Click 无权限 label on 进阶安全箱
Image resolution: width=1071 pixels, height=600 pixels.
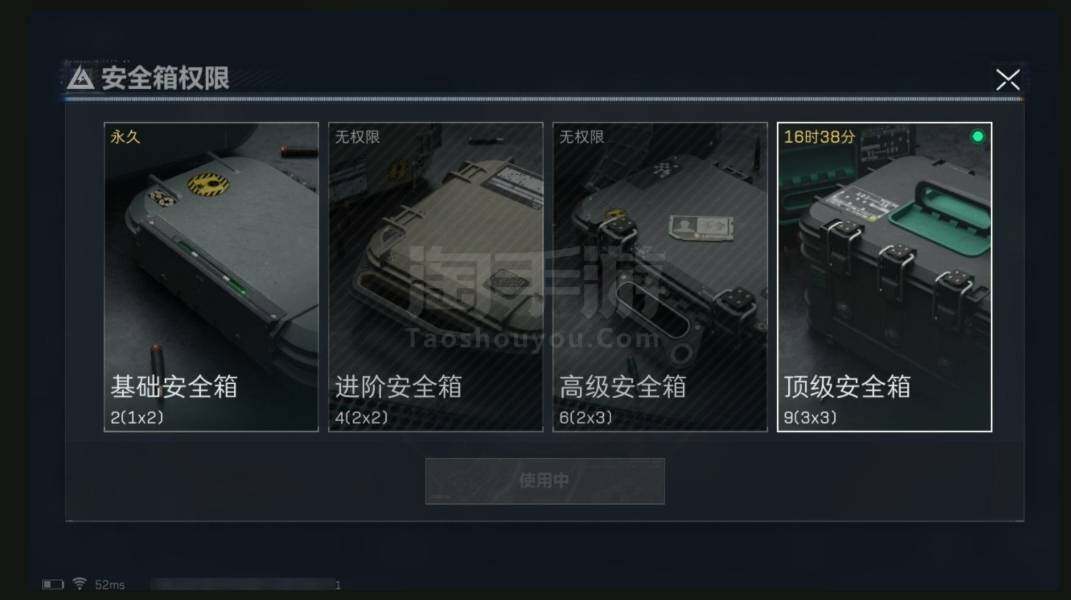click(x=357, y=137)
